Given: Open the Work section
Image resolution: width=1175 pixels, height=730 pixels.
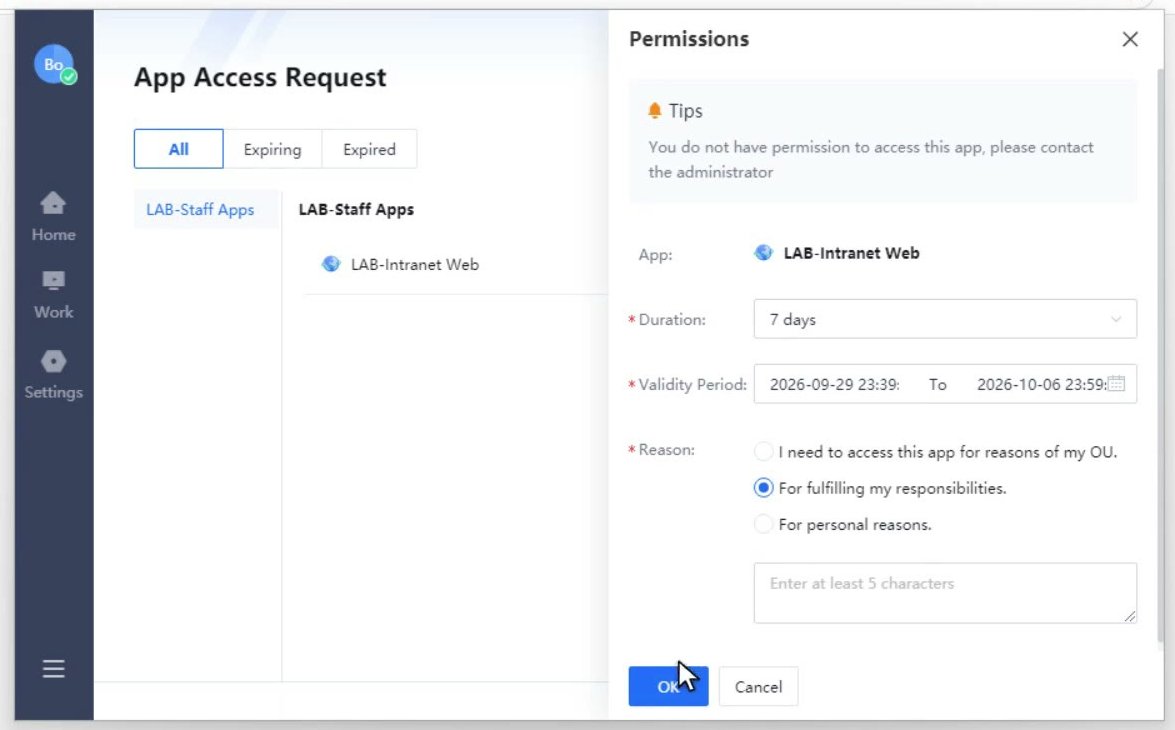Looking at the screenshot, I should 53,295.
